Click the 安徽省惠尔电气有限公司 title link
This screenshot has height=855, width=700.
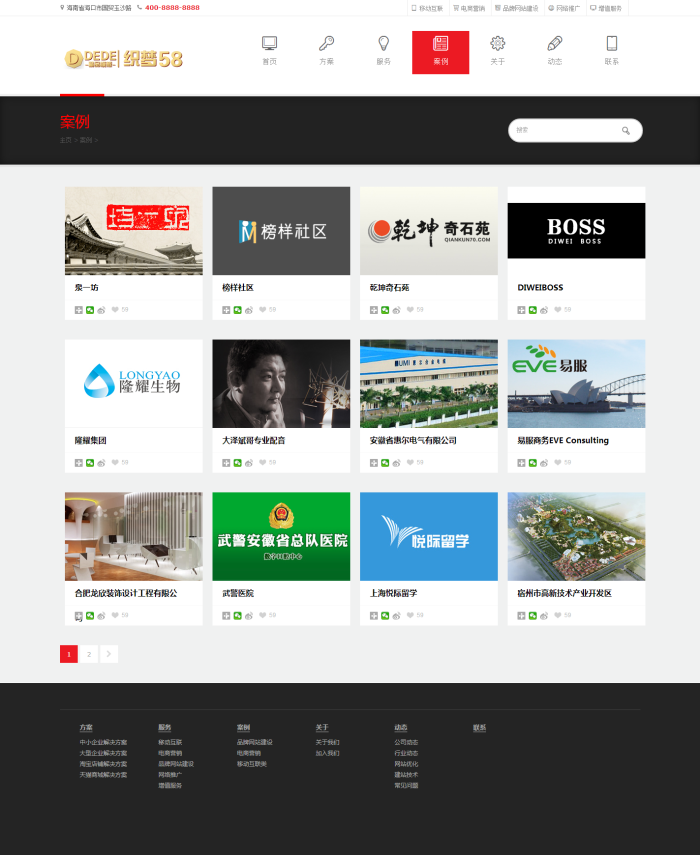click(x=413, y=440)
